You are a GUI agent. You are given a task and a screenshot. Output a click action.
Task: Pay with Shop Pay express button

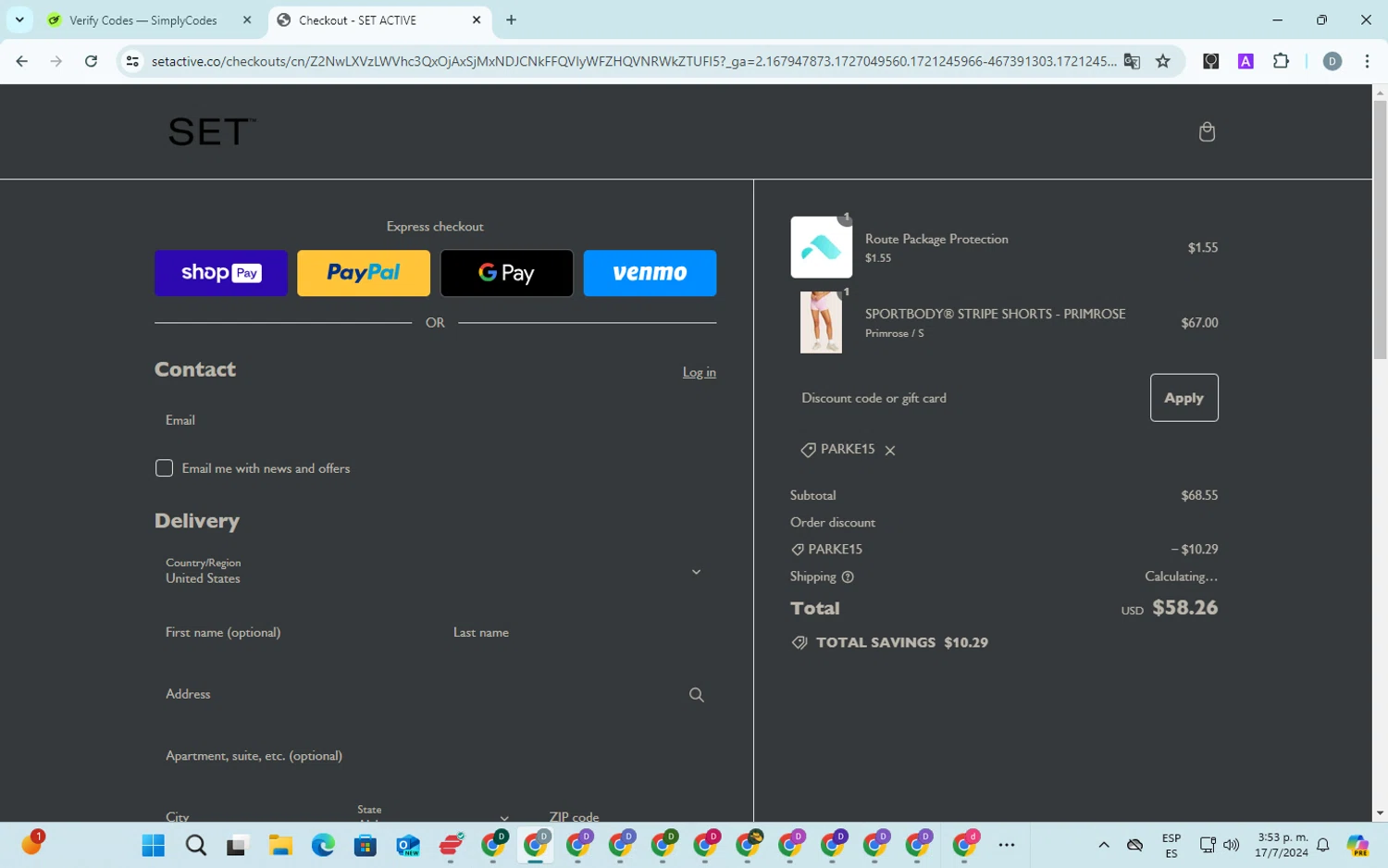221,273
